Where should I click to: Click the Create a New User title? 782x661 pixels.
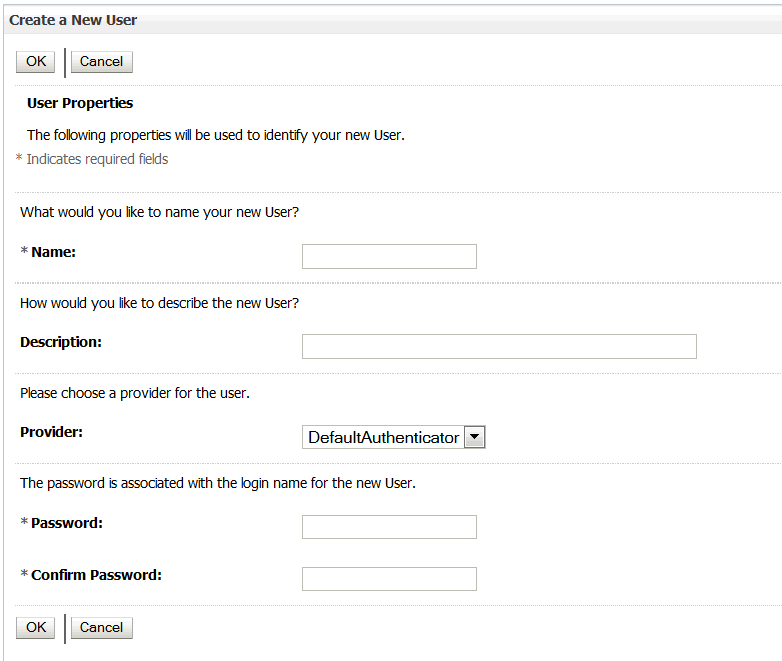73,20
